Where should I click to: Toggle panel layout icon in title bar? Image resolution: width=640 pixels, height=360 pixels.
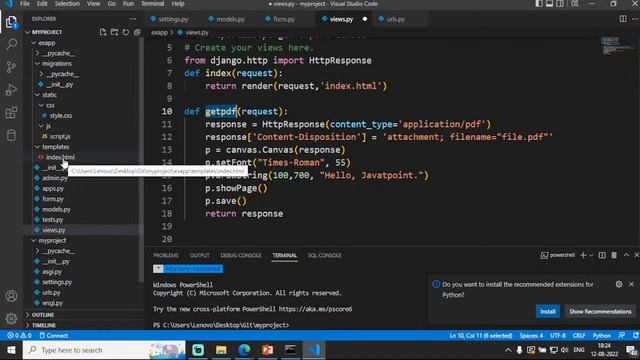pyautogui.click(x=550, y=4)
